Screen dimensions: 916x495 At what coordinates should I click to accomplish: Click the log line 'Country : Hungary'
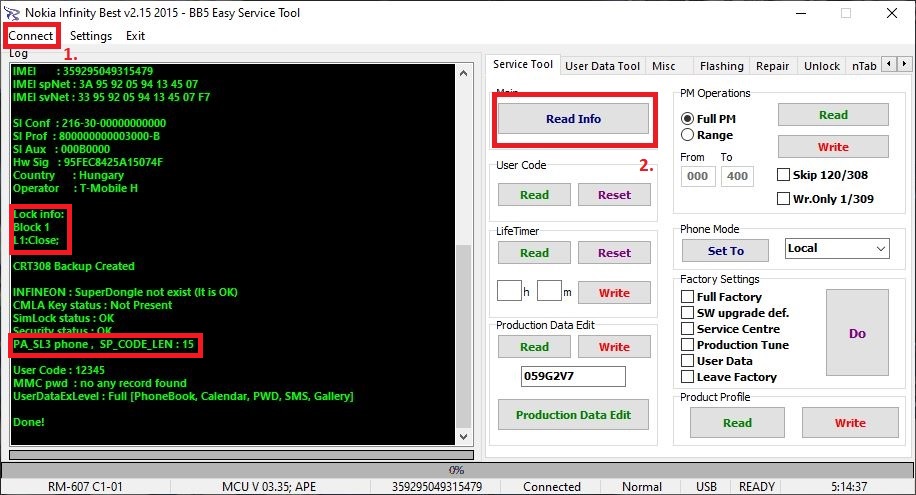coord(68,175)
